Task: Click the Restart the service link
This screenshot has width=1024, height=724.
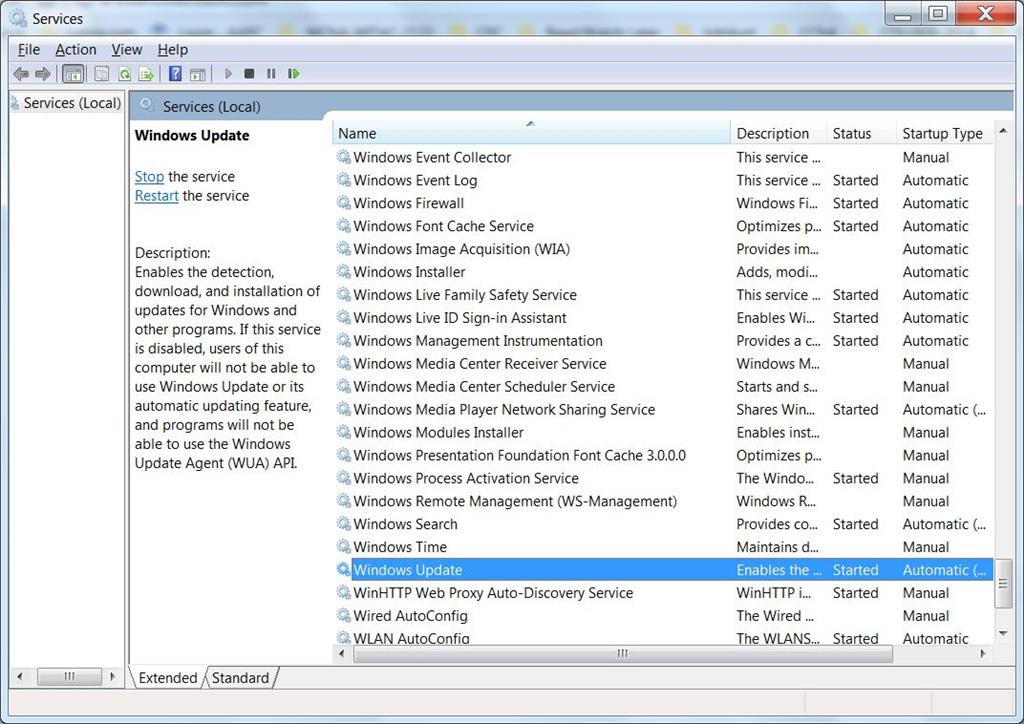Action: click(x=157, y=196)
